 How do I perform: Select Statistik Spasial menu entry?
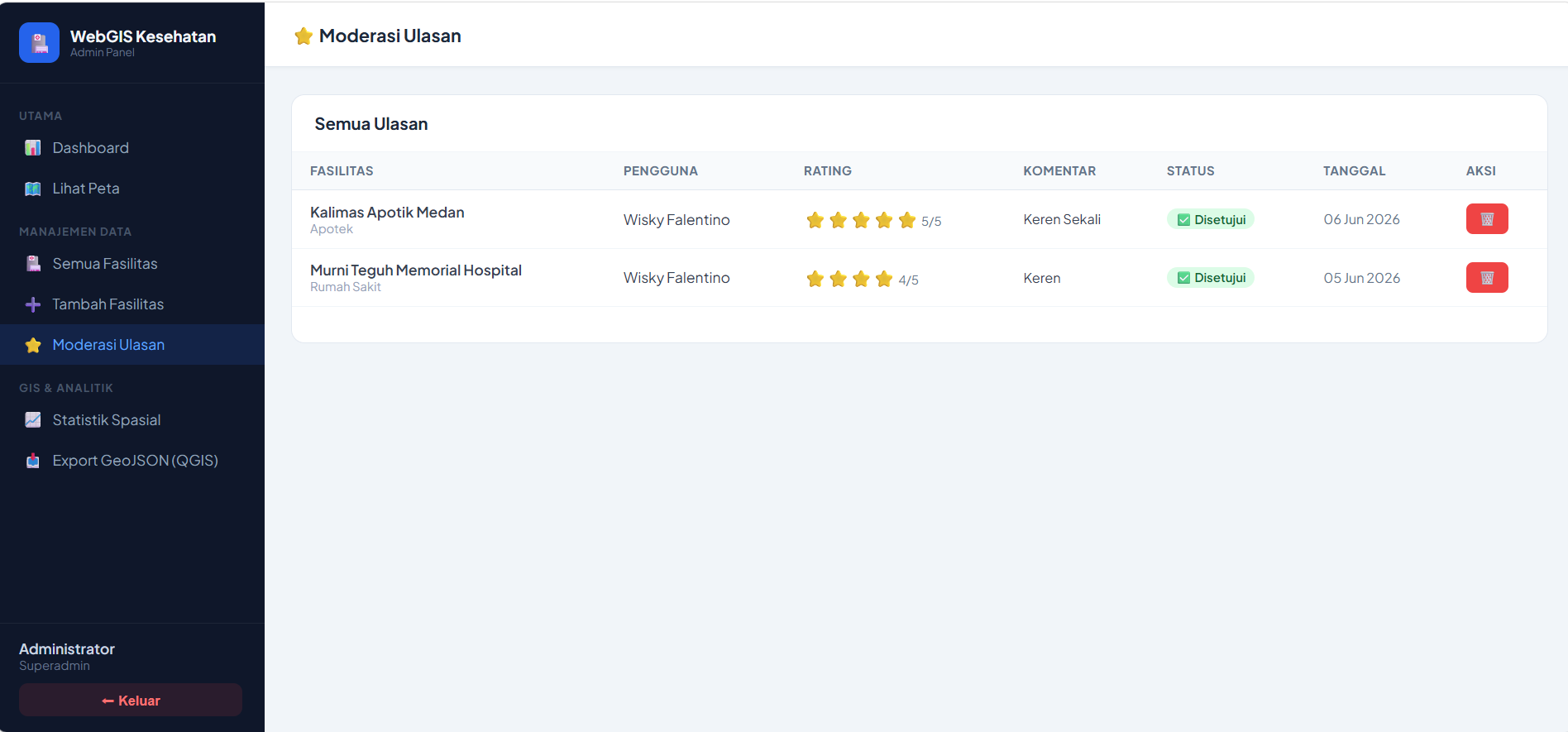132,420
